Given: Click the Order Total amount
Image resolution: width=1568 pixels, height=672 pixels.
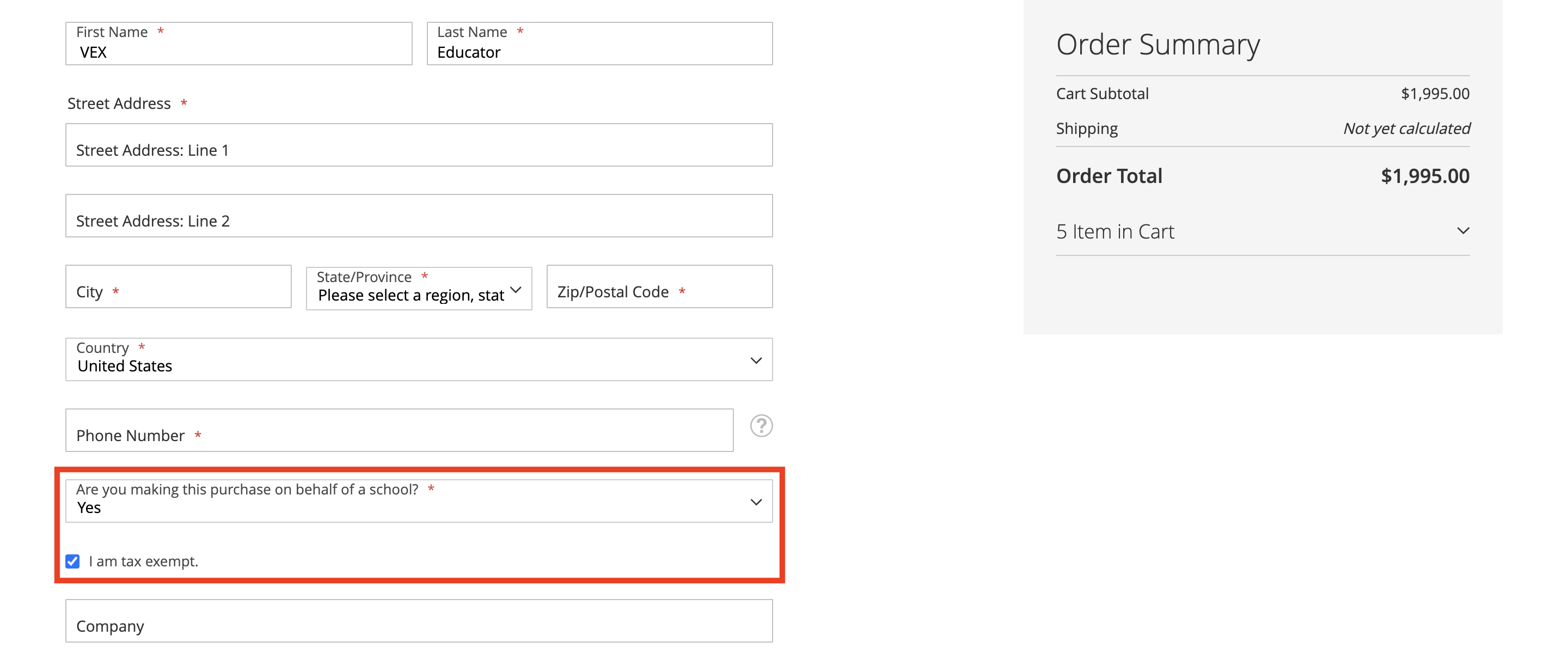Looking at the screenshot, I should [1424, 175].
